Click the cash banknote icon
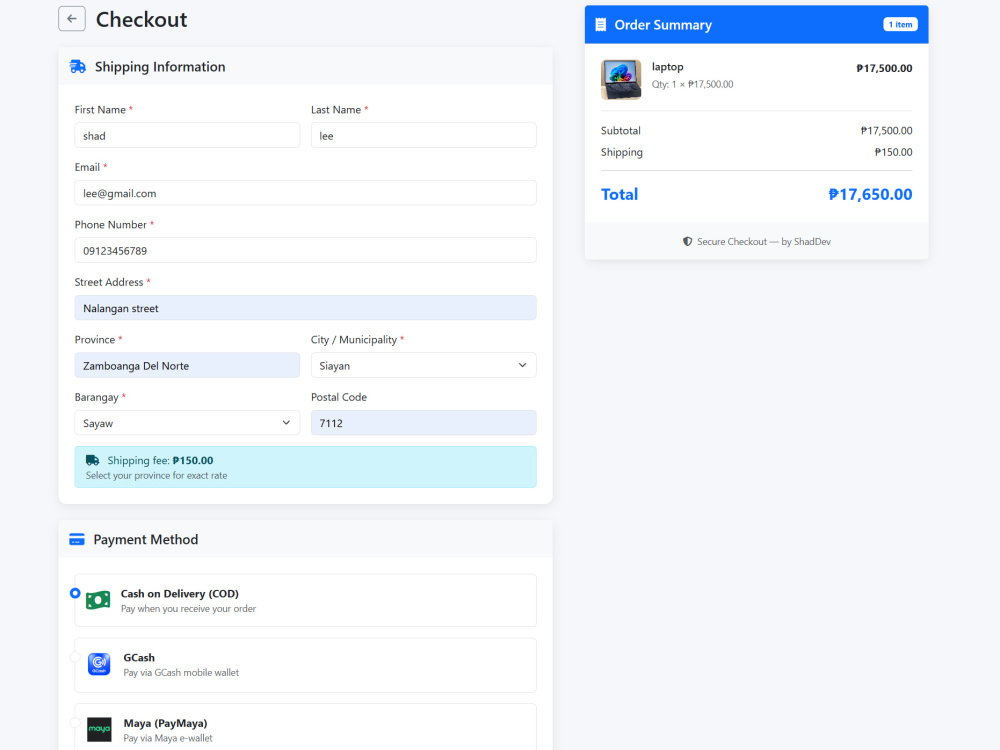 click(x=98, y=600)
